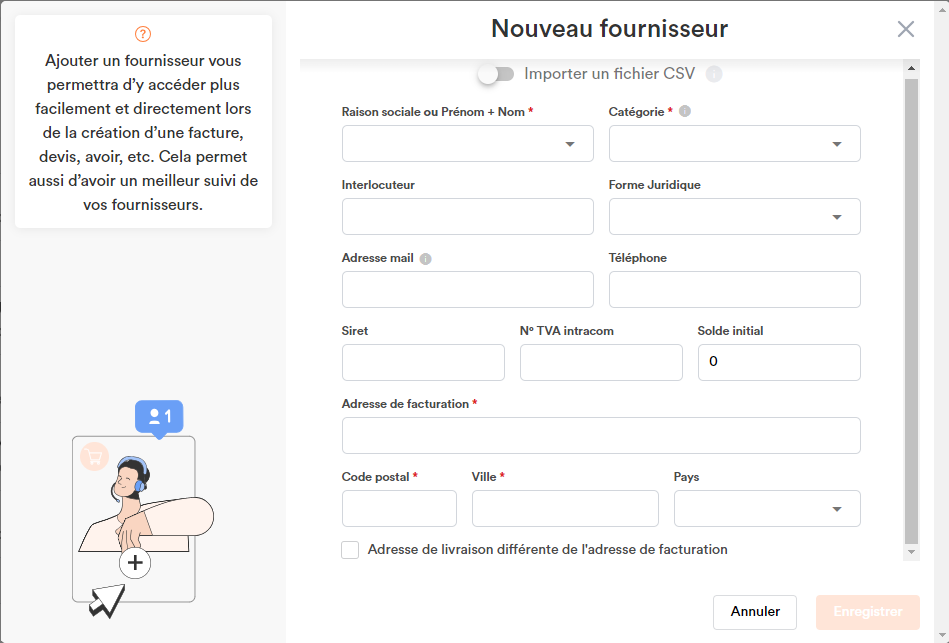Click the orange question mark help icon

point(143,34)
